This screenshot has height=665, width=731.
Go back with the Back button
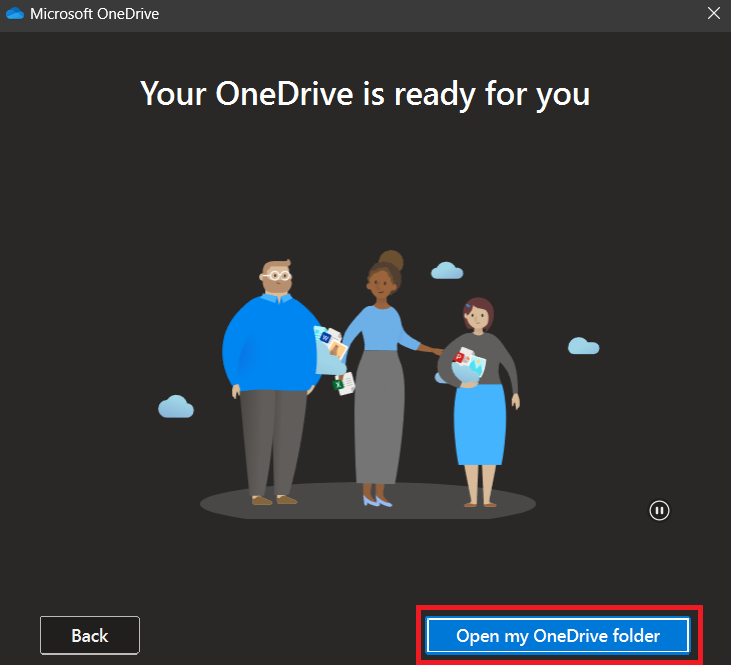pos(90,635)
